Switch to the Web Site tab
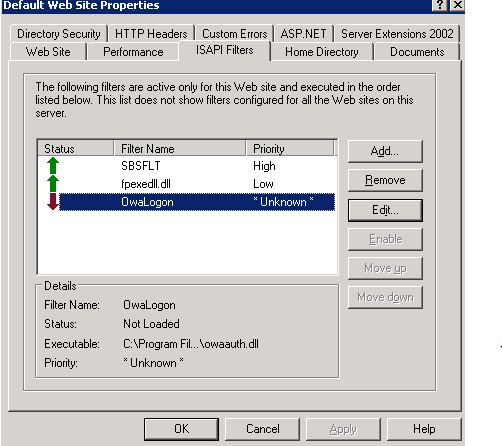The width and height of the screenshot is (502, 446). tap(48, 52)
